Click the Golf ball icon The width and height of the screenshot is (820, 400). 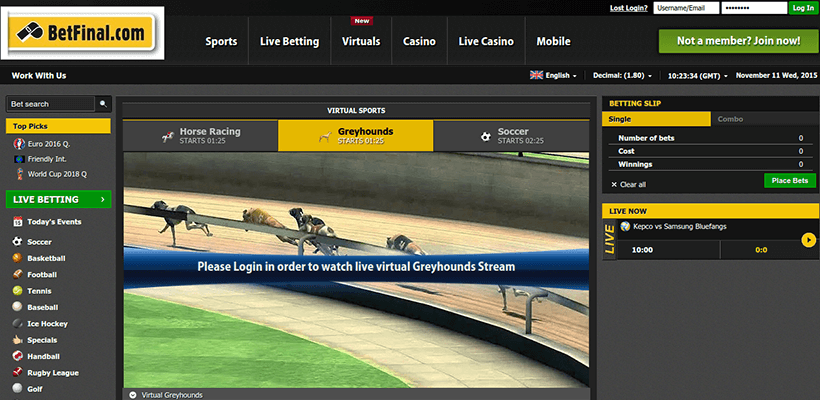[18, 389]
